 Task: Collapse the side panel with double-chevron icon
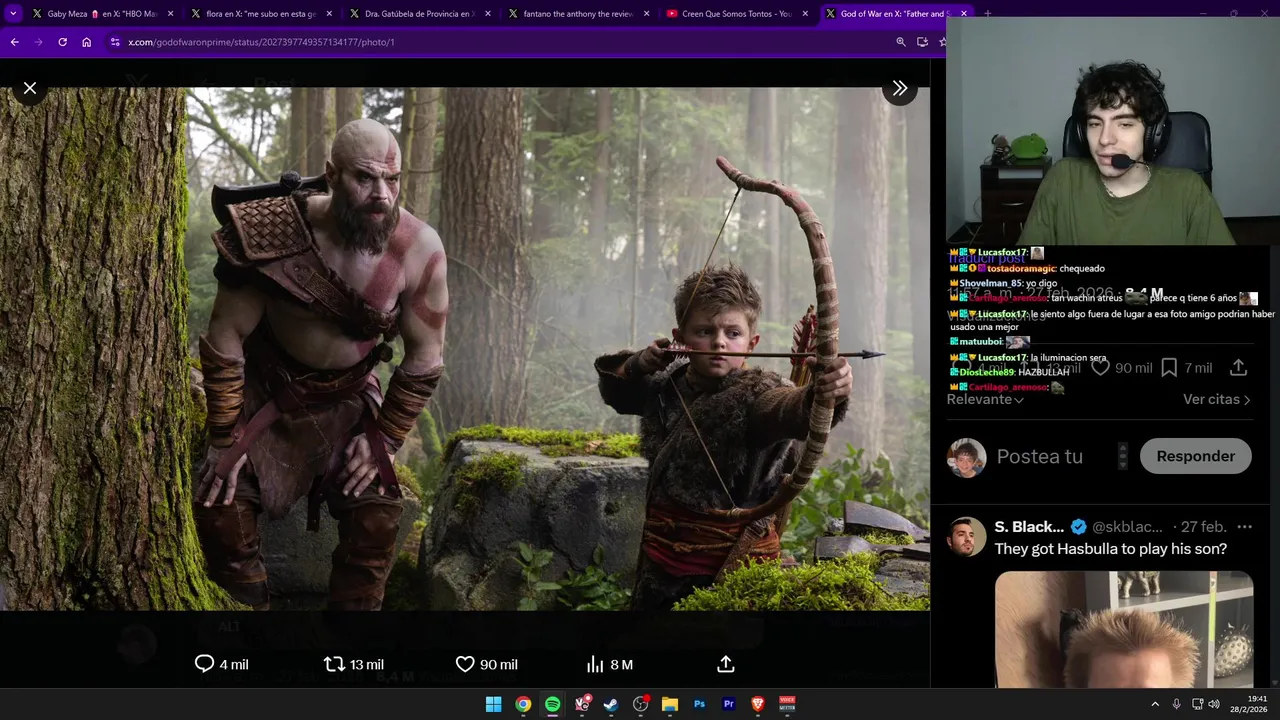click(x=900, y=88)
